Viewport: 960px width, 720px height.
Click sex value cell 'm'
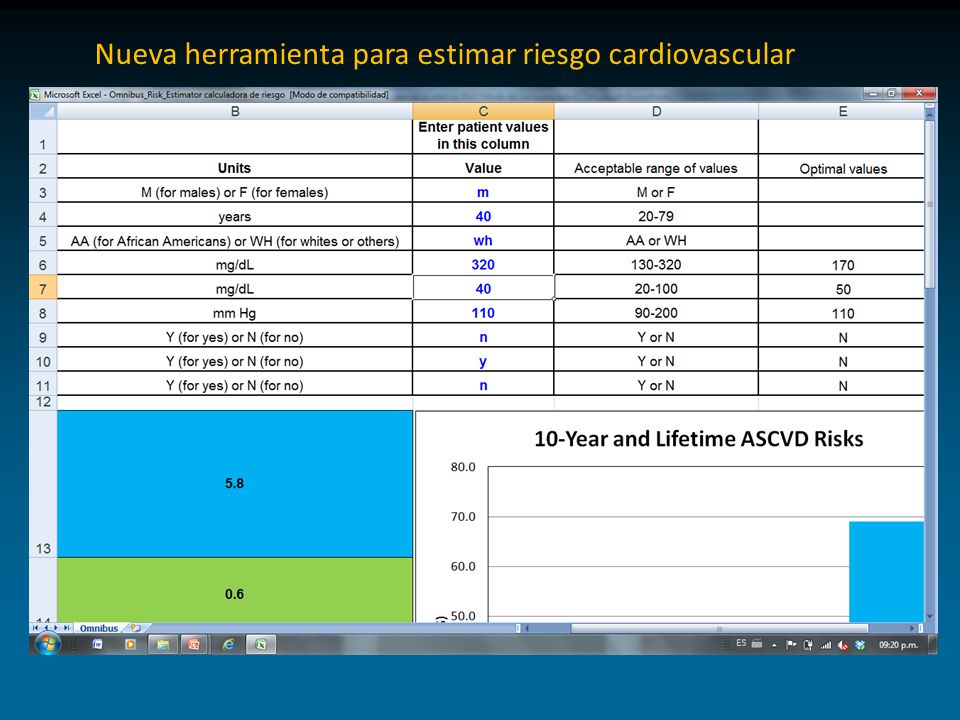coord(483,192)
